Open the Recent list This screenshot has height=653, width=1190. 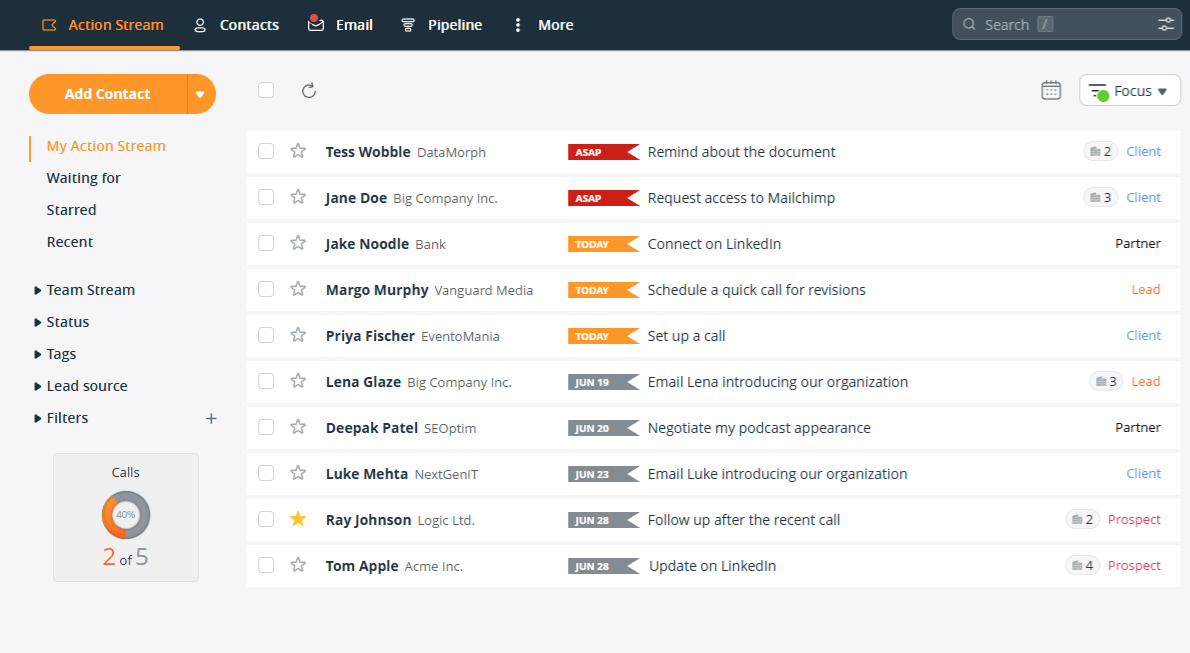pyautogui.click(x=70, y=241)
